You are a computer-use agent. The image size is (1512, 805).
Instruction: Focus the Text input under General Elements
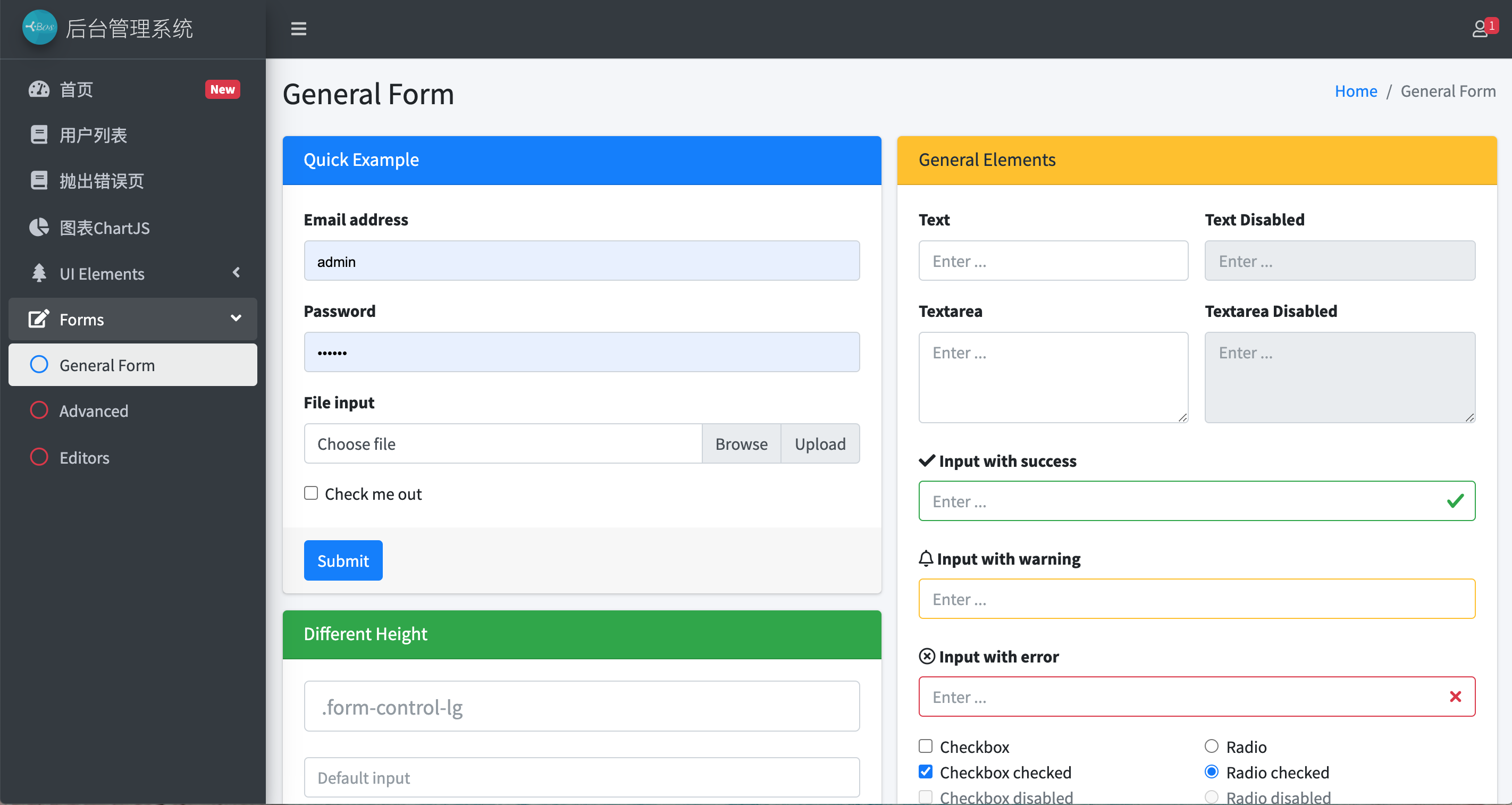1053,261
